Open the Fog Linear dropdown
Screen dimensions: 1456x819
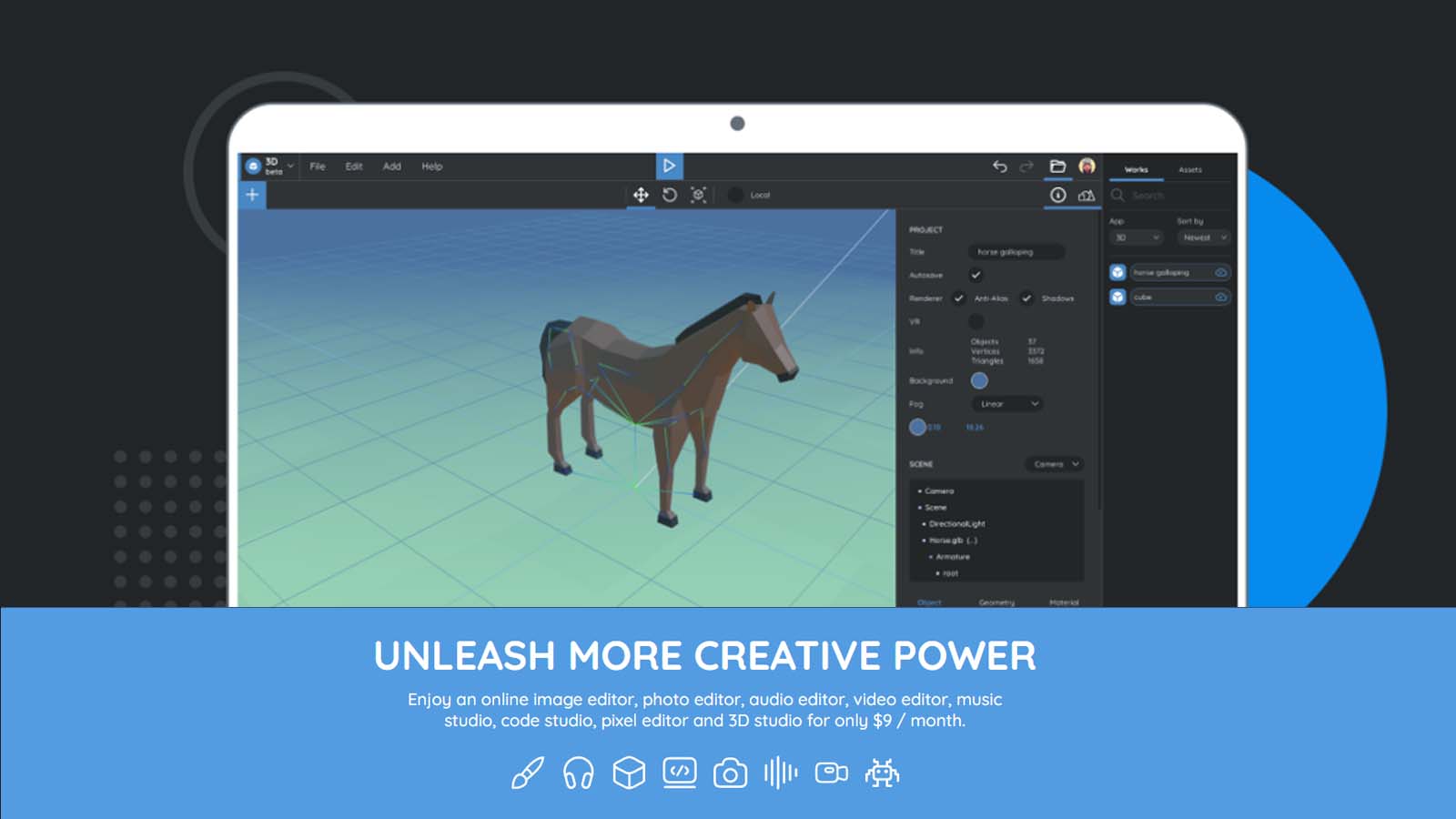1006,404
